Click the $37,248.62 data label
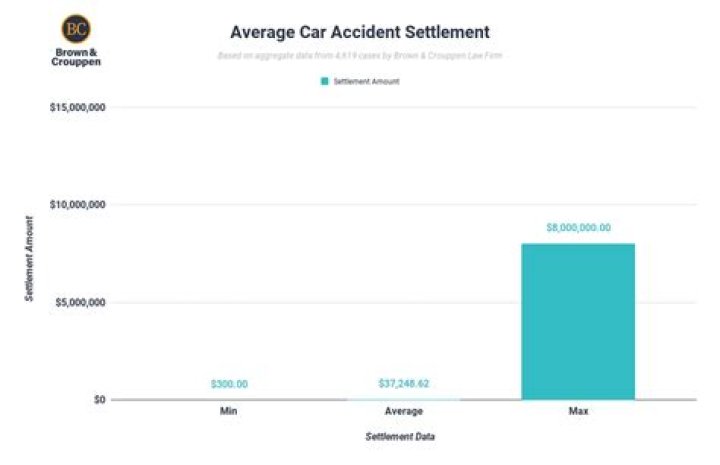Viewport: 720px width, 465px height. [x=404, y=384]
